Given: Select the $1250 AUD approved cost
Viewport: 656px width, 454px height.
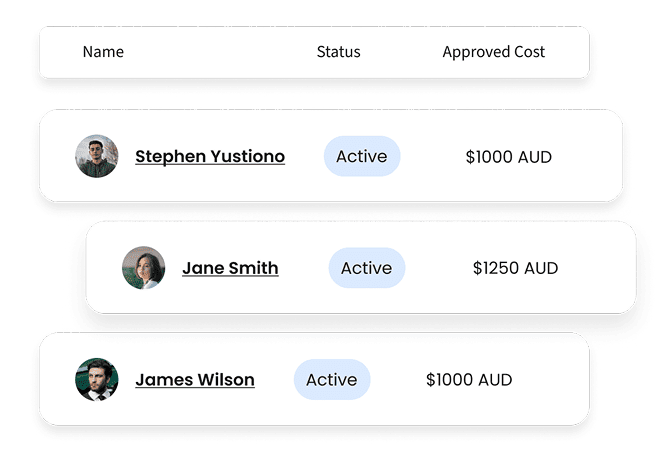Looking at the screenshot, I should 515,268.
